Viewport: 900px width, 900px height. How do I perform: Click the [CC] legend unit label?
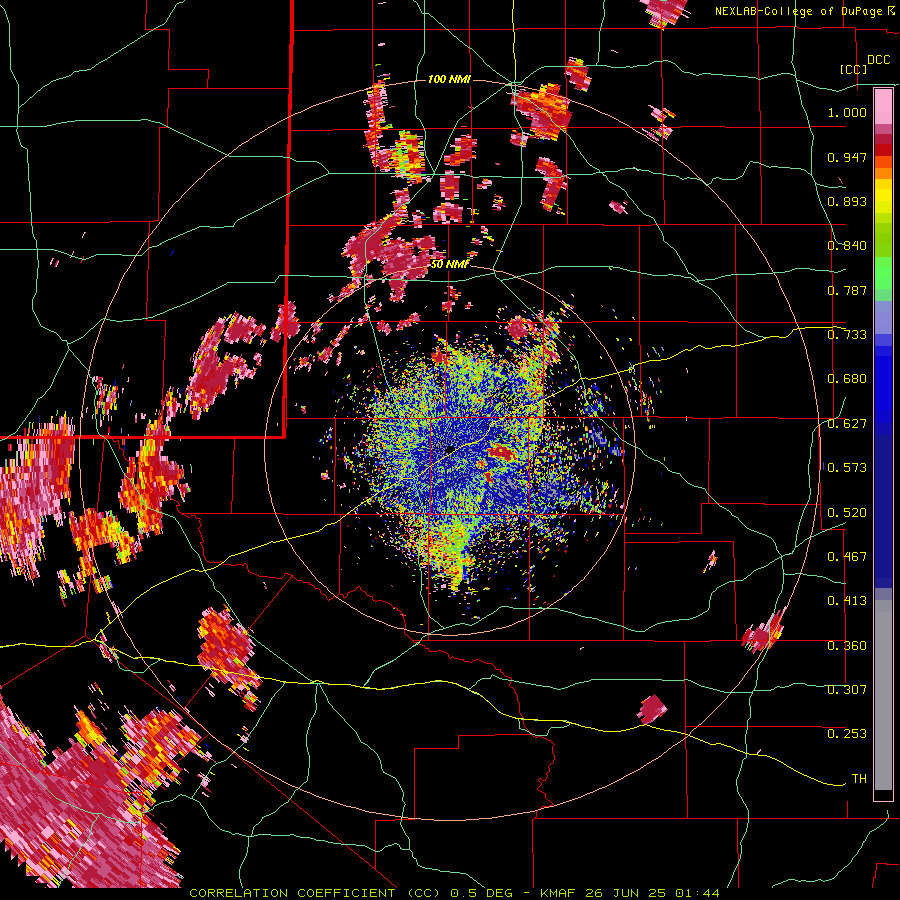coord(854,69)
